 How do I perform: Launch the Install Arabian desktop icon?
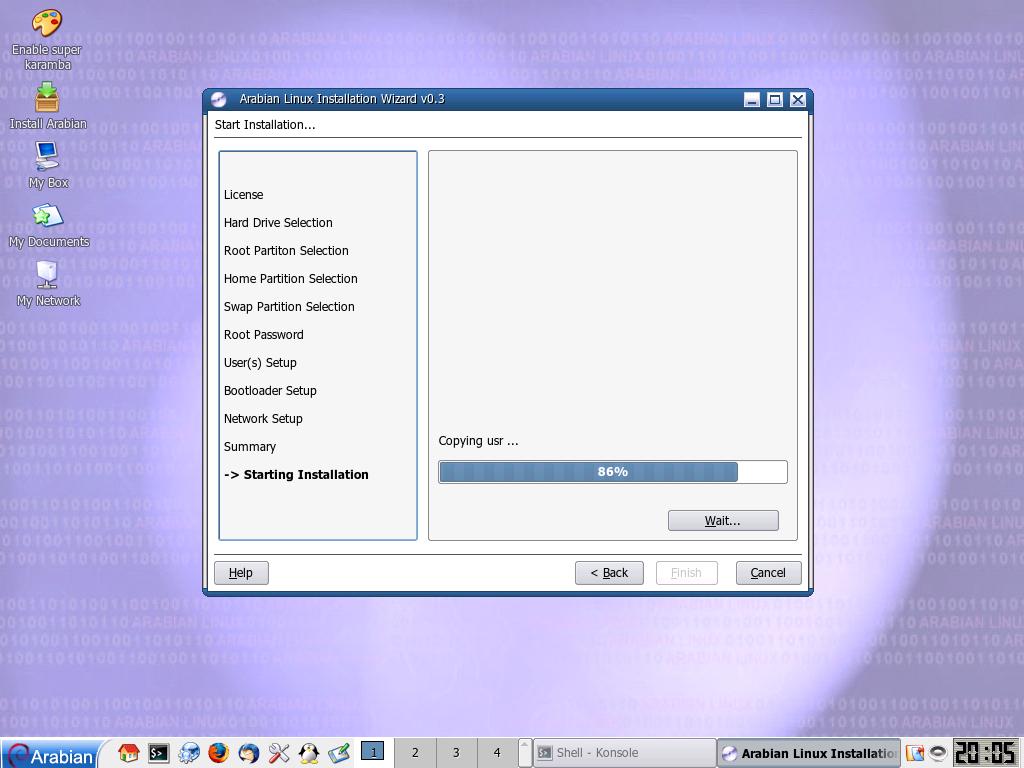(x=47, y=106)
